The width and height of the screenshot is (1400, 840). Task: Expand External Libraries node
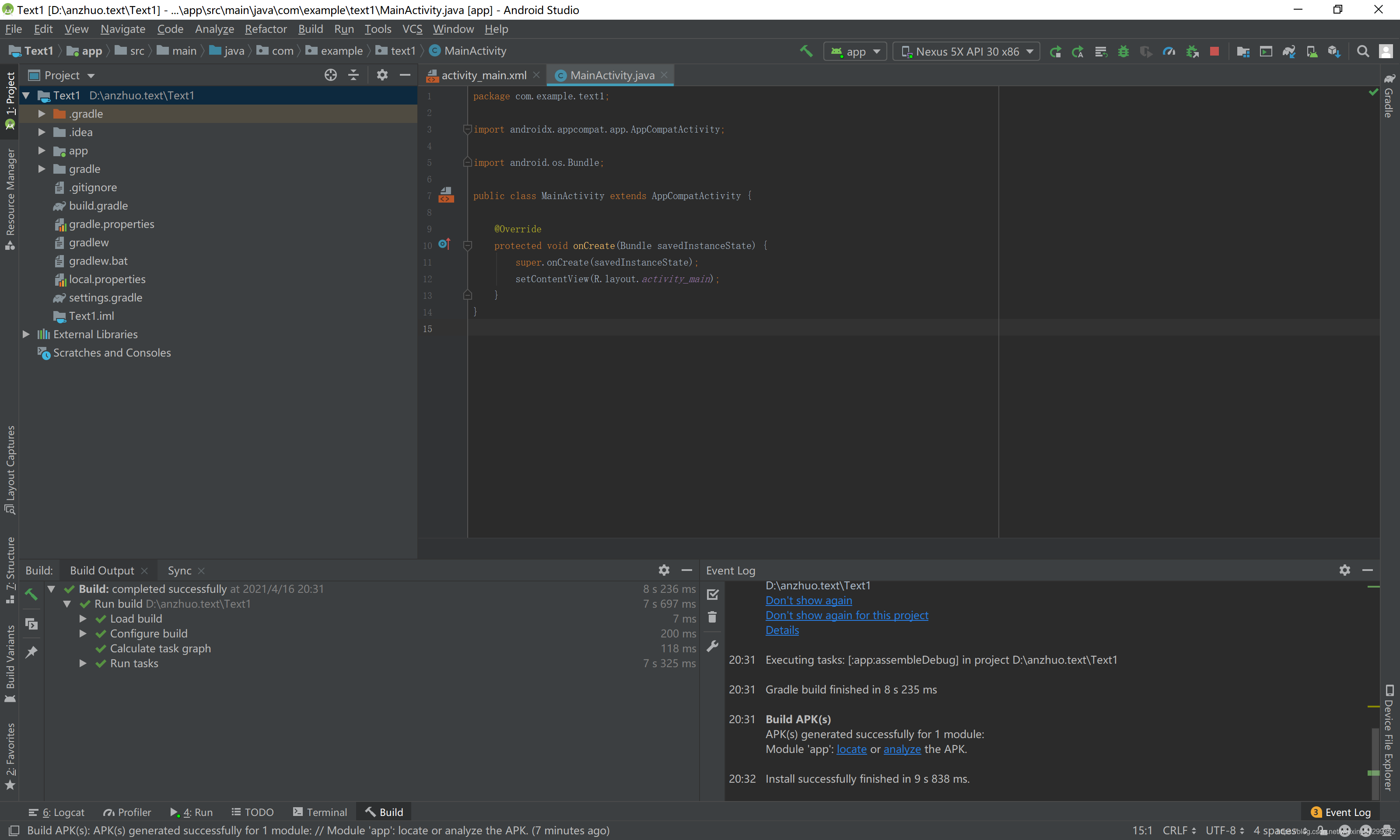point(25,335)
